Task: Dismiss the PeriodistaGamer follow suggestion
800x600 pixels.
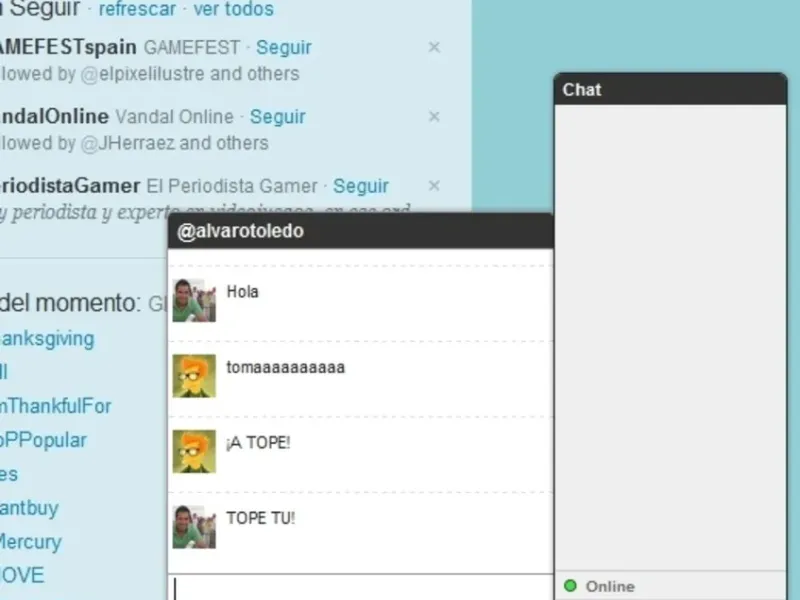Action: click(x=434, y=186)
